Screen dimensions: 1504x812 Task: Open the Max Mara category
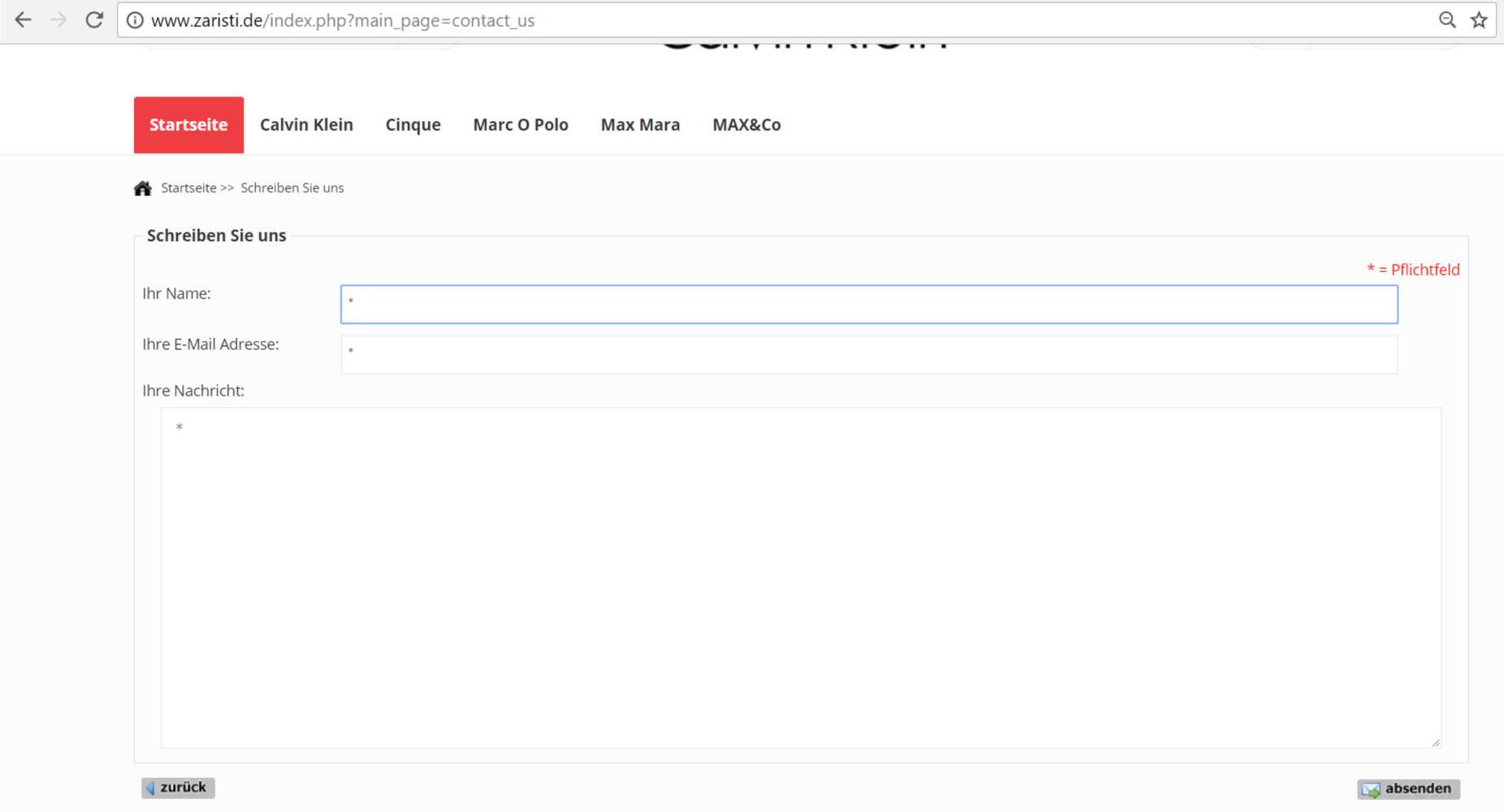(x=640, y=125)
